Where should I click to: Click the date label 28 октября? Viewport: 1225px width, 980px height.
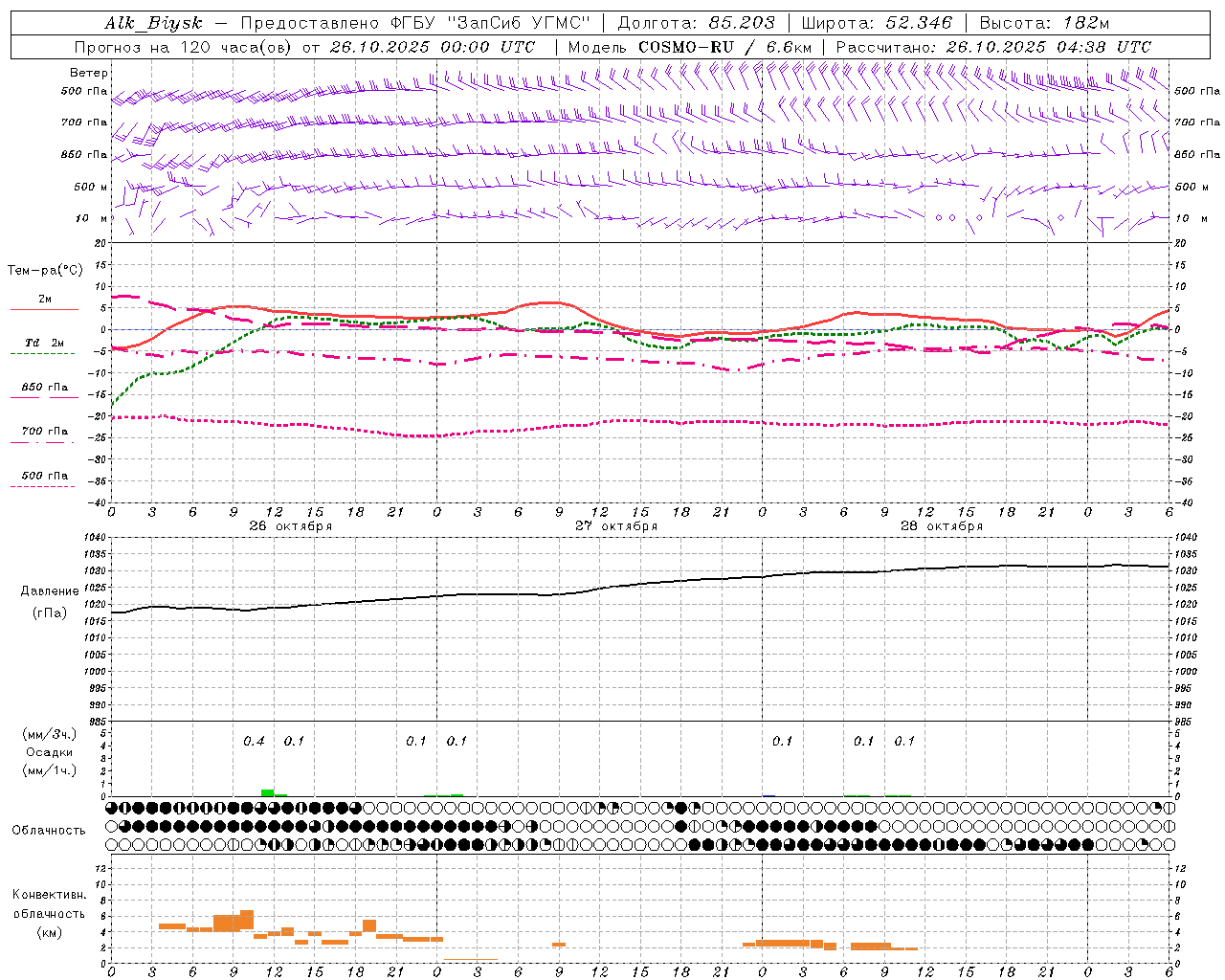942,526
